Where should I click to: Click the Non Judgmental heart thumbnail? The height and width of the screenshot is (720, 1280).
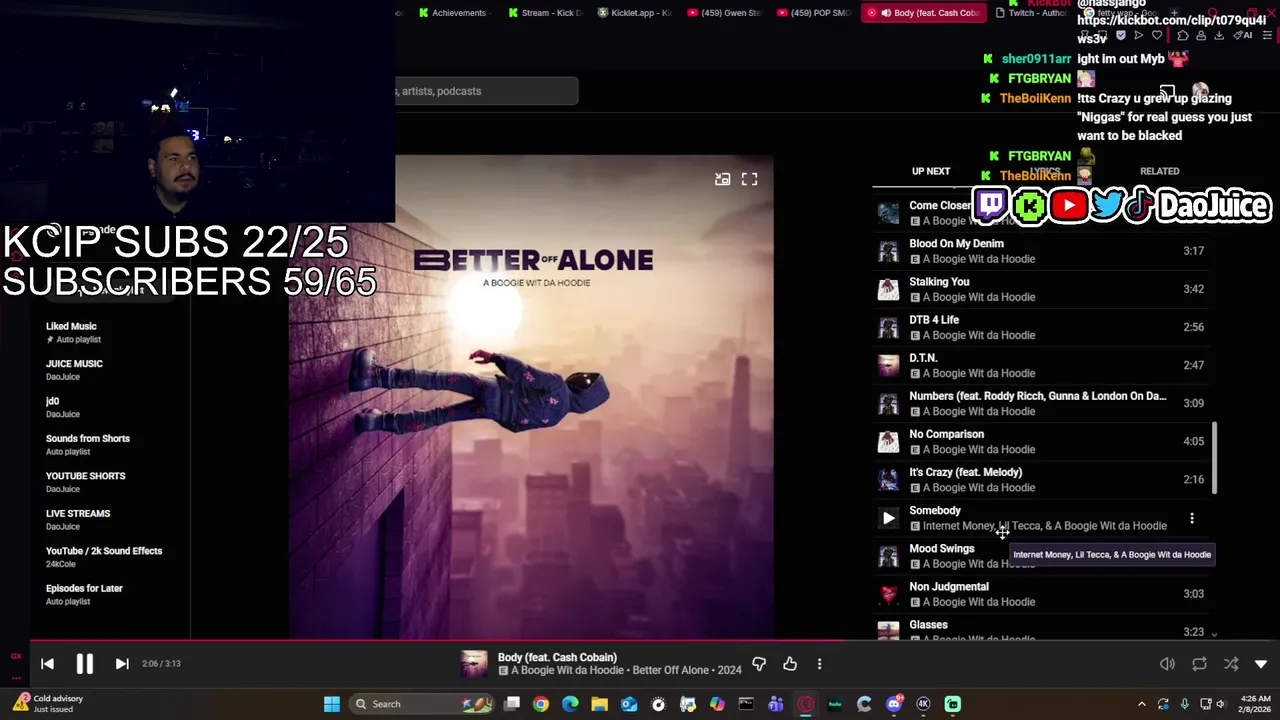(888, 594)
